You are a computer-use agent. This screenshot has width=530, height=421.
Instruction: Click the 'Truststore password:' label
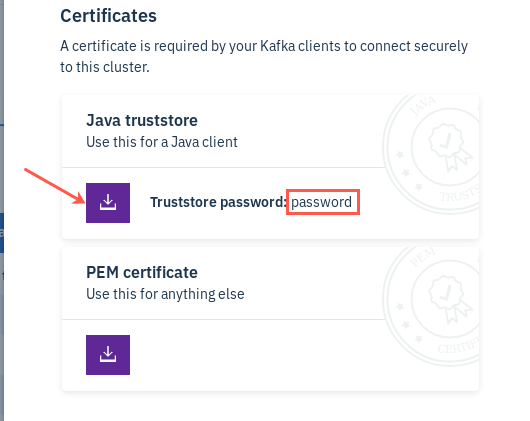click(x=218, y=202)
